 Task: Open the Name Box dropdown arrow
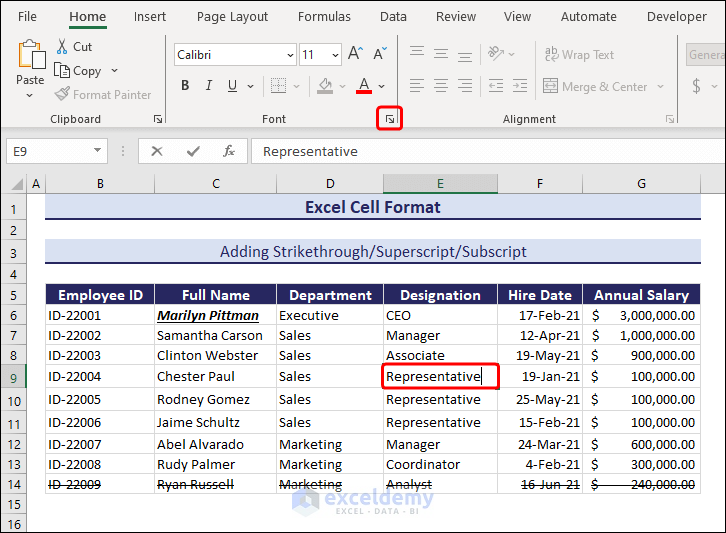98,151
